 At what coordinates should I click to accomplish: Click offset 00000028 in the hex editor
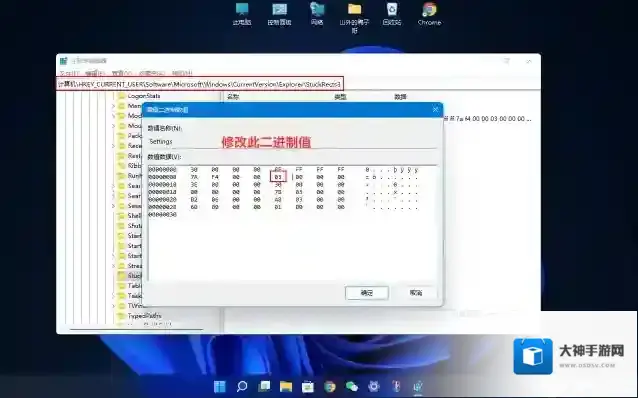pyautogui.click(x=162, y=207)
